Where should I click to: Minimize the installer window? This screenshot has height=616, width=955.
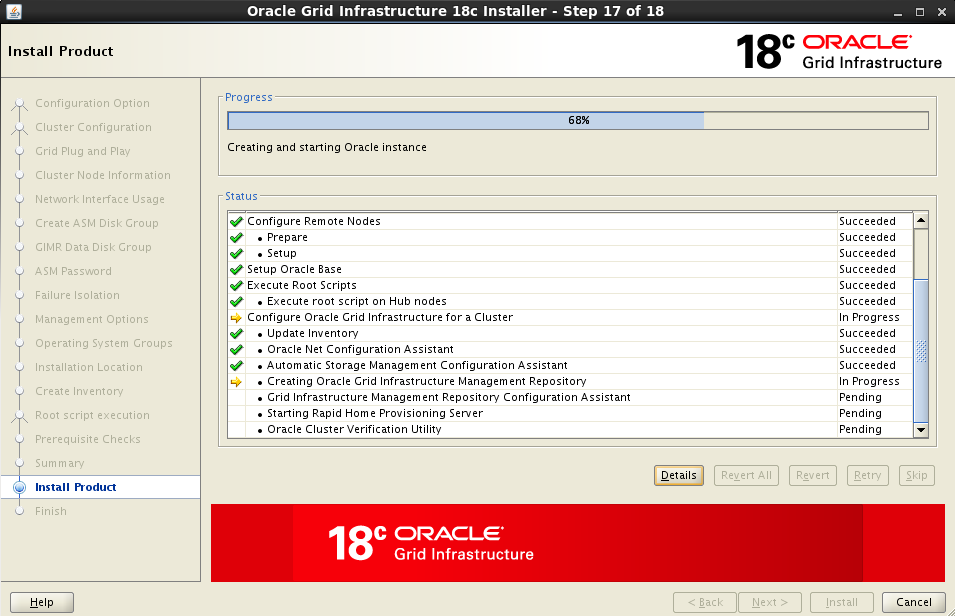coord(898,12)
